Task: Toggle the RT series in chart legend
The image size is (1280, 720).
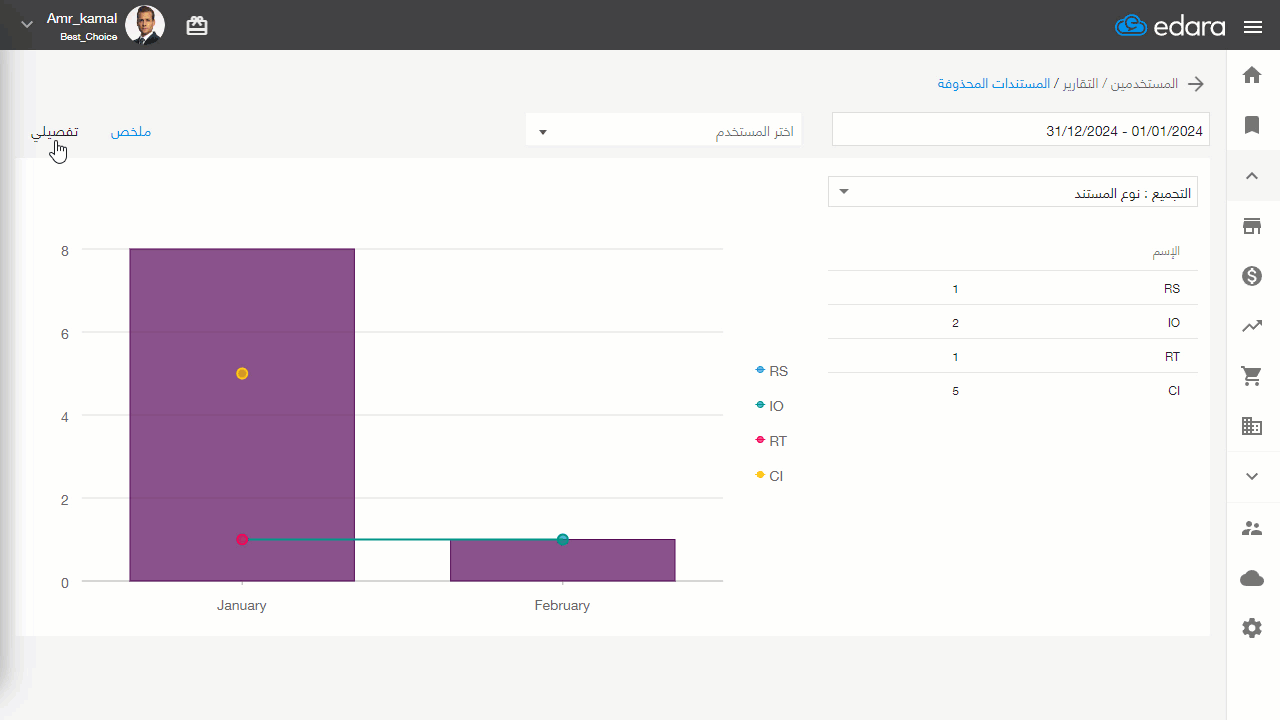Action: (x=772, y=441)
